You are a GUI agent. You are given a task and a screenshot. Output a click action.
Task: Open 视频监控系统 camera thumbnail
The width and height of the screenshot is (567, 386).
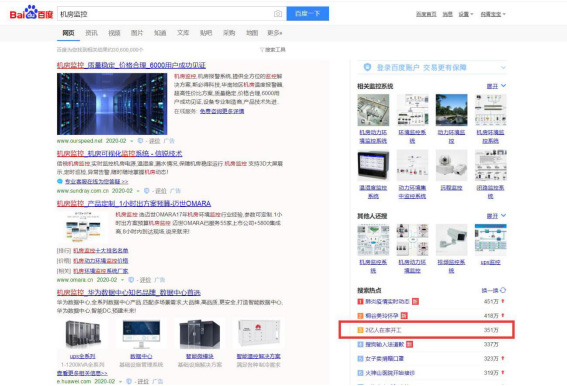tap(451, 240)
